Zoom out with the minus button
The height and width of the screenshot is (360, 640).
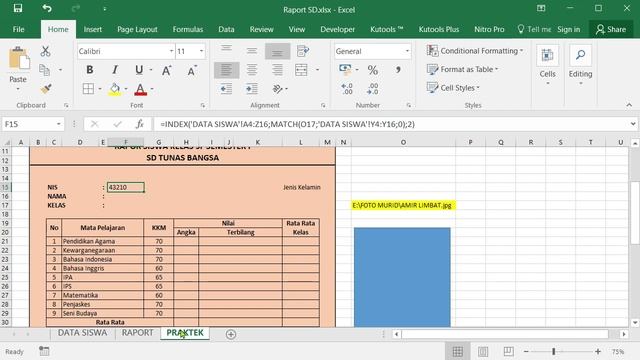526,351
